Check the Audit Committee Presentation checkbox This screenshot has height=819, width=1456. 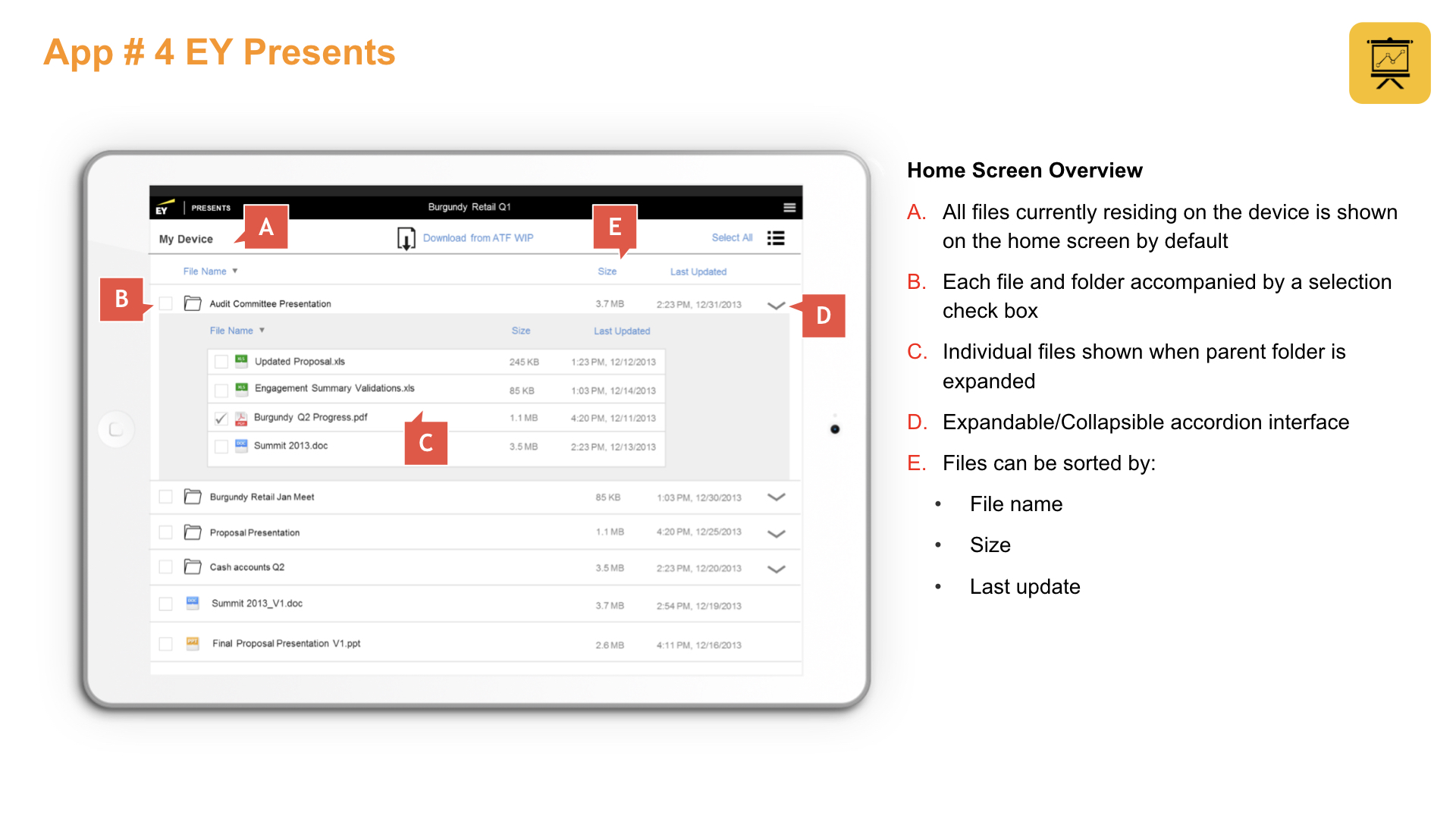pos(165,304)
